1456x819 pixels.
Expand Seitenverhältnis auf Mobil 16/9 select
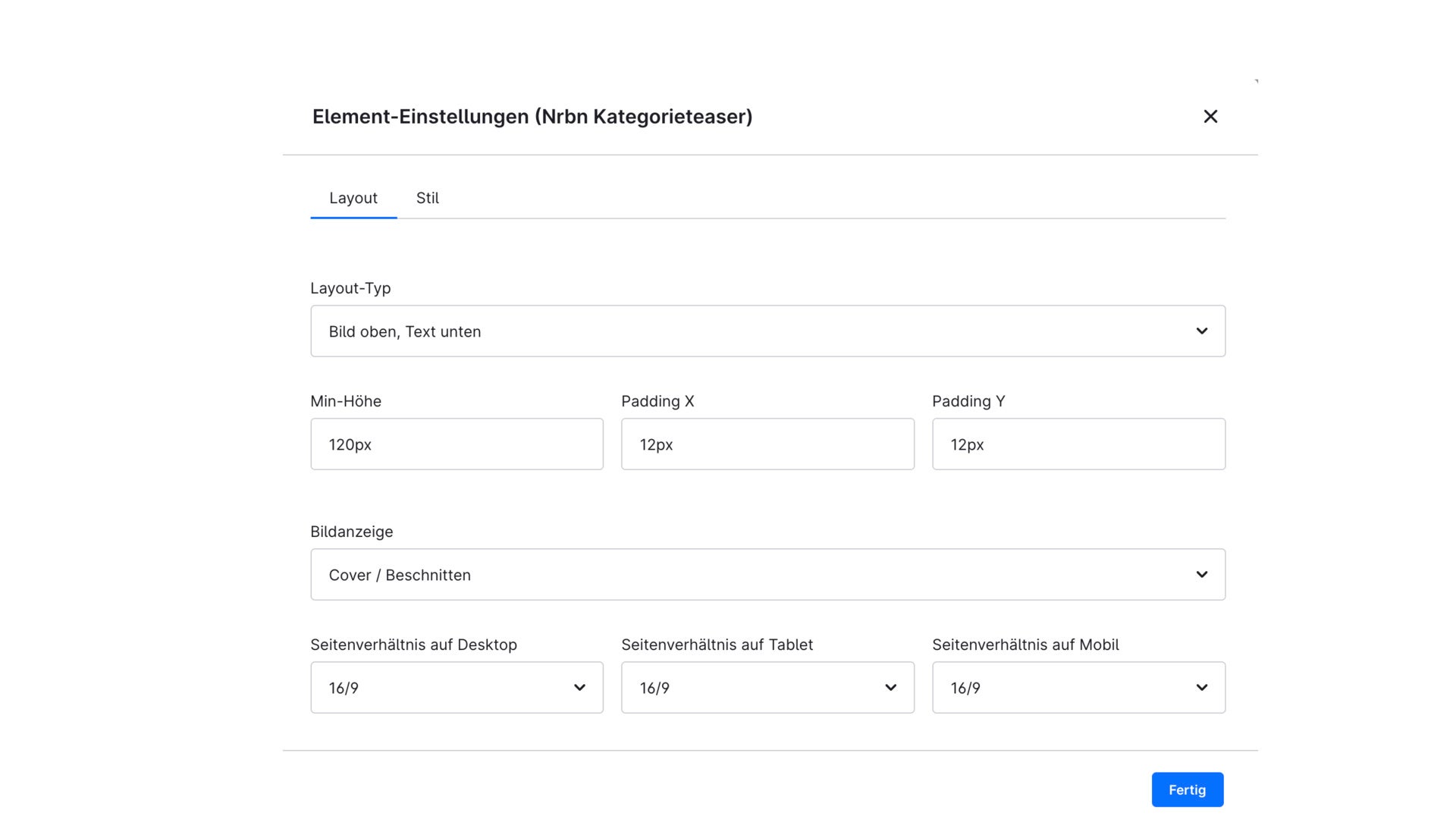[1078, 688]
